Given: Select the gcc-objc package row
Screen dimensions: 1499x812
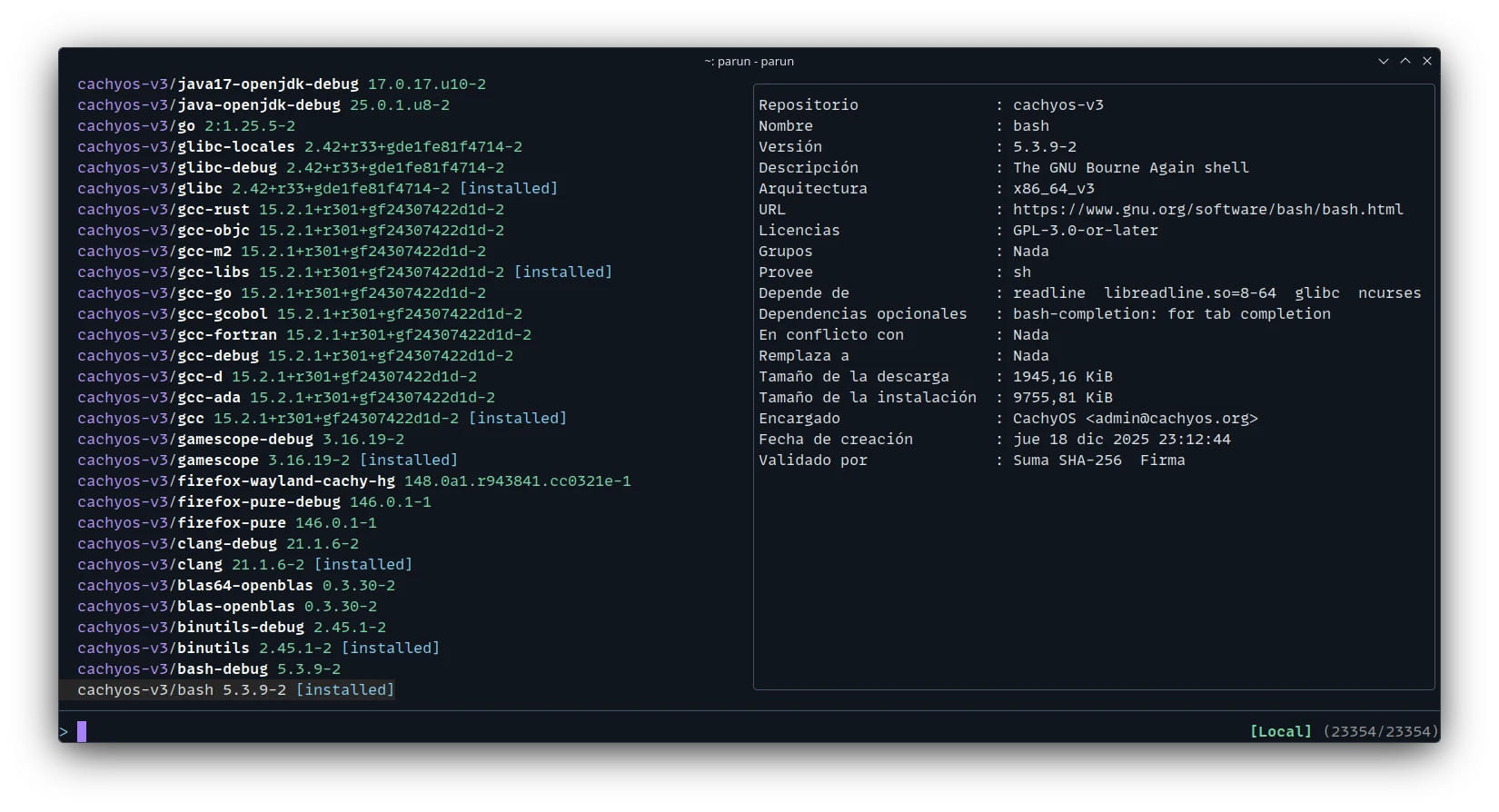Looking at the screenshot, I should pos(291,231).
